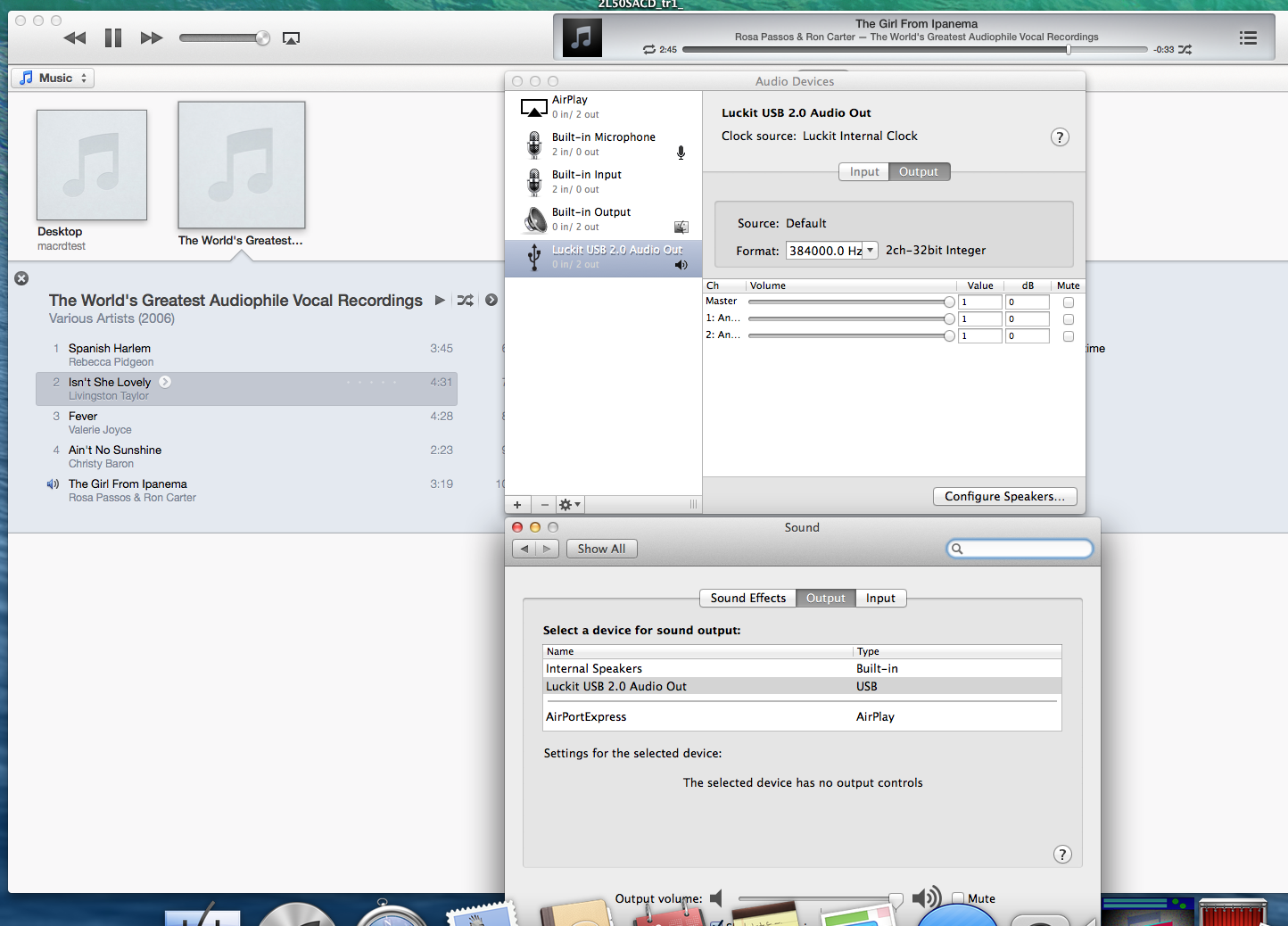Viewport: 1288px width, 926px height.
Task: Toggle the Master channel mute checkbox
Action: point(1069,302)
